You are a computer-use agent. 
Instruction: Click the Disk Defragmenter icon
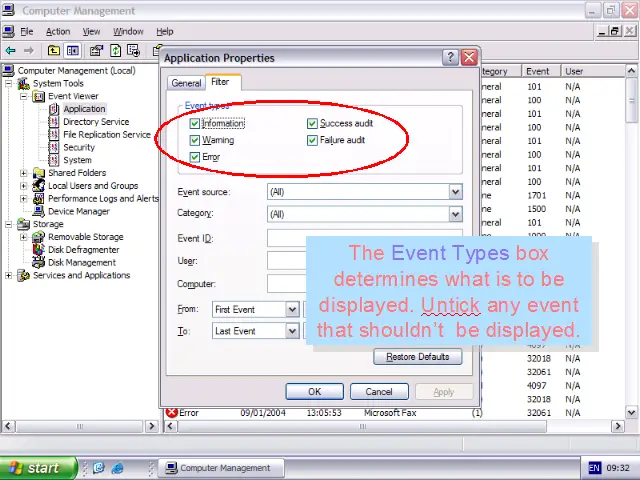(x=39, y=249)
